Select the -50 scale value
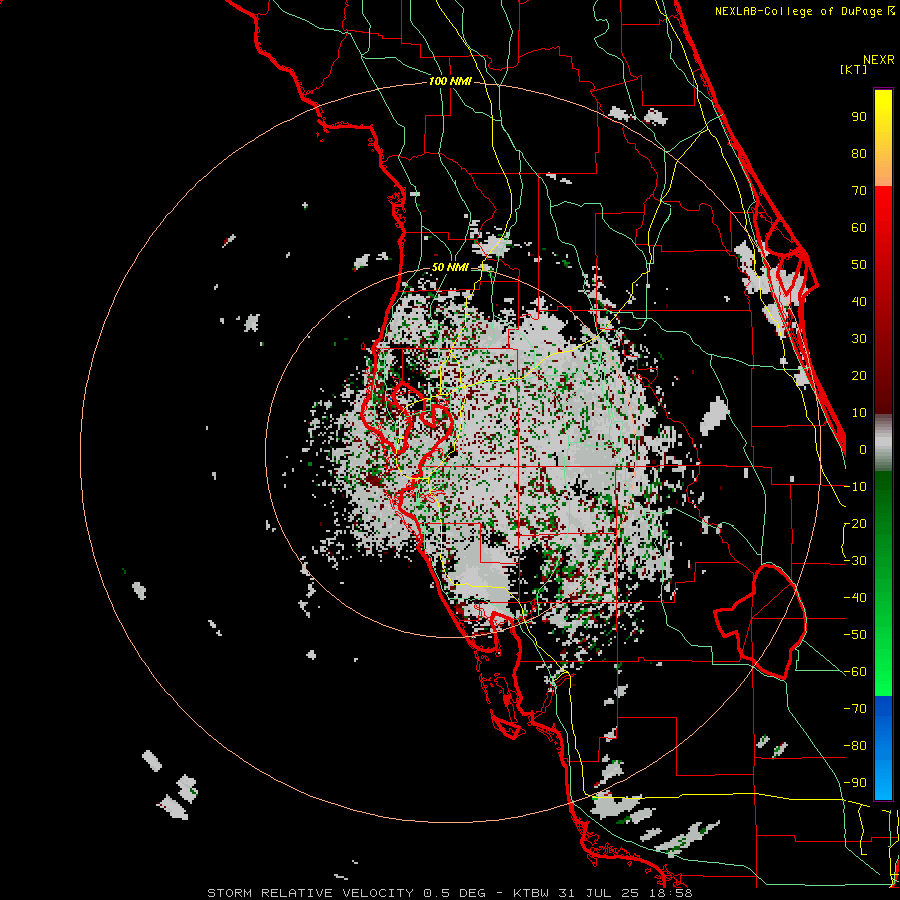This screenshot has width=900, height=900. pyautogui.click(x=855, y=635)
